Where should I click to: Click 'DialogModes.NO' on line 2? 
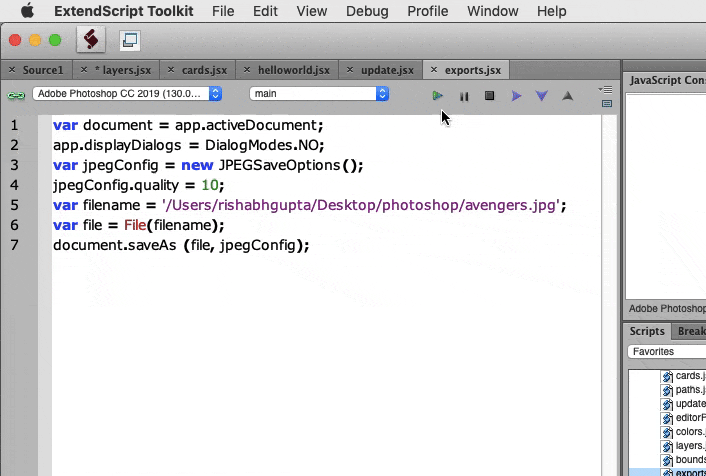262,145
